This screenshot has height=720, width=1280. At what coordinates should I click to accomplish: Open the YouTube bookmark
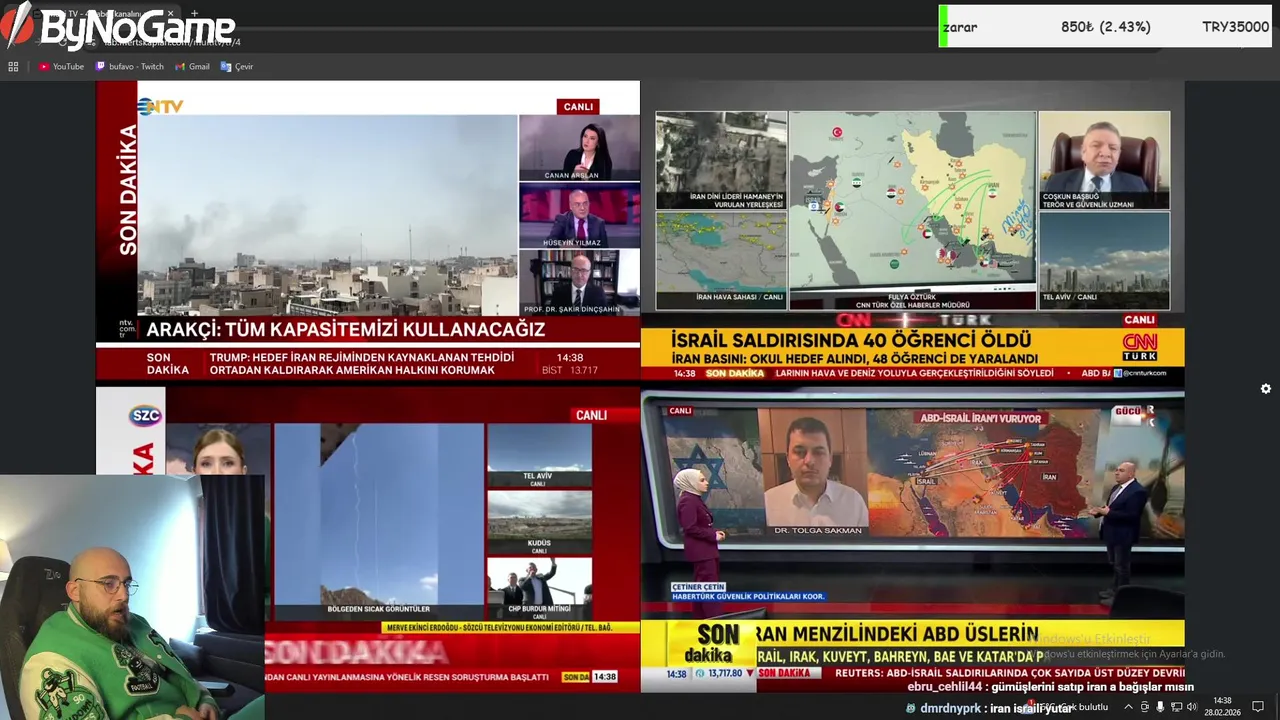[x=61, y=67]
